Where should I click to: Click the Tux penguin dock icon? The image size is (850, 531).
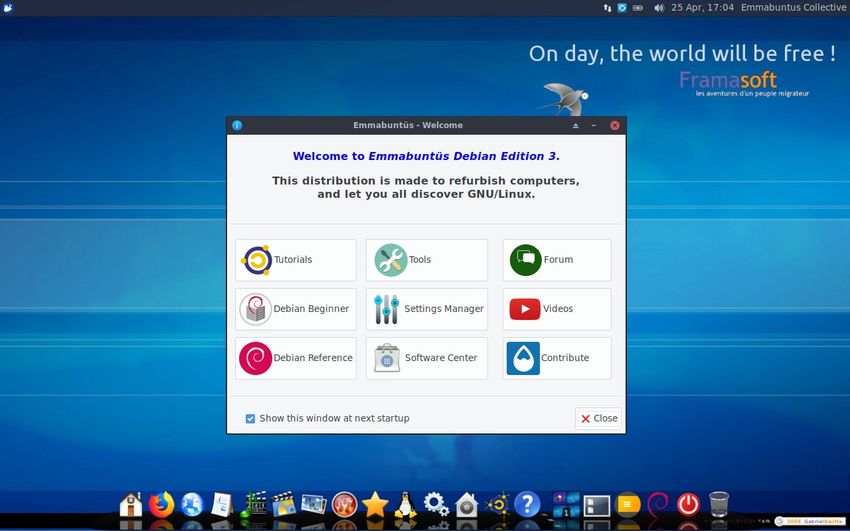[405, 504]
